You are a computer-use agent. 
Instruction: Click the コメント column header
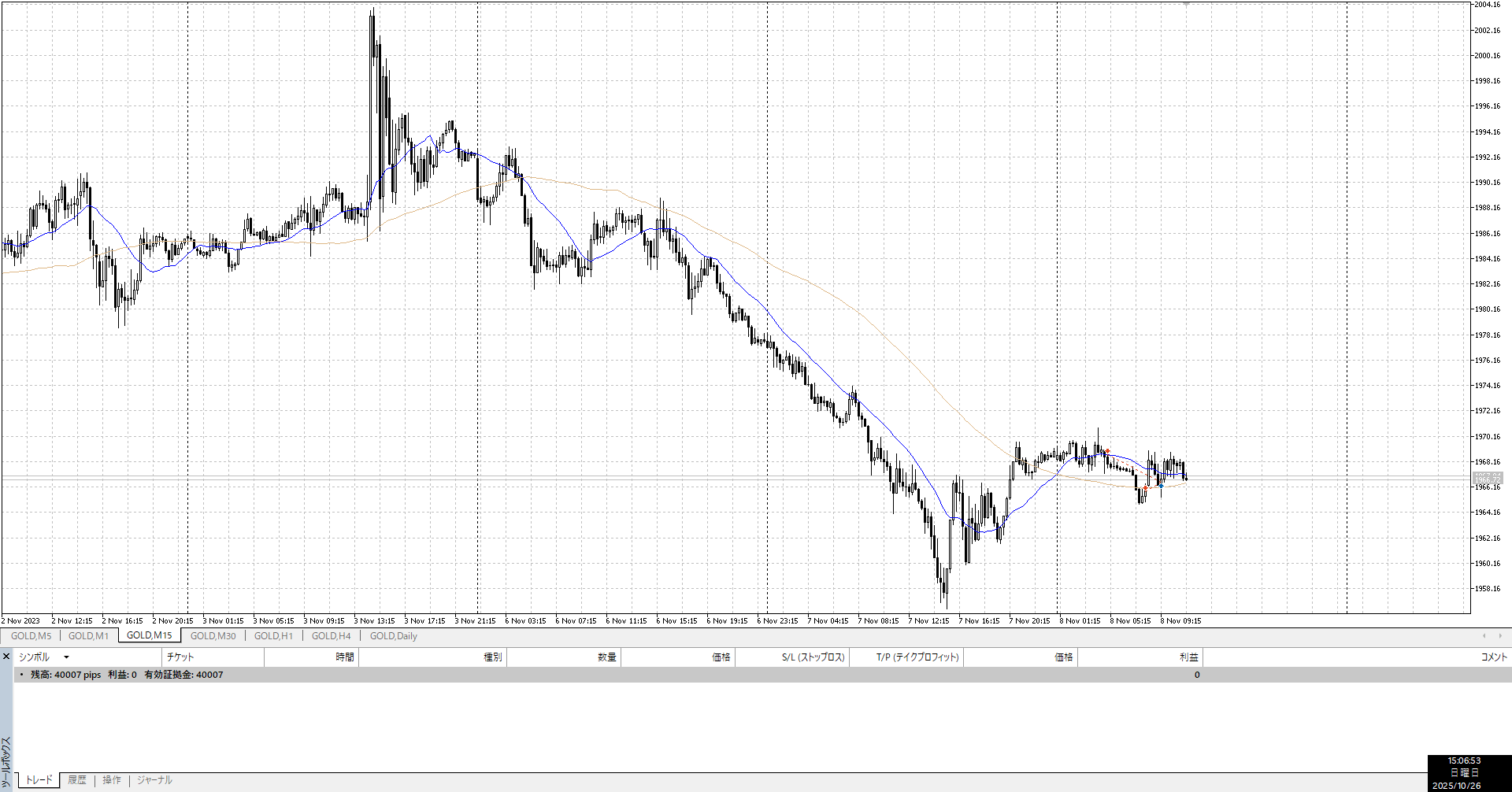1493,657
